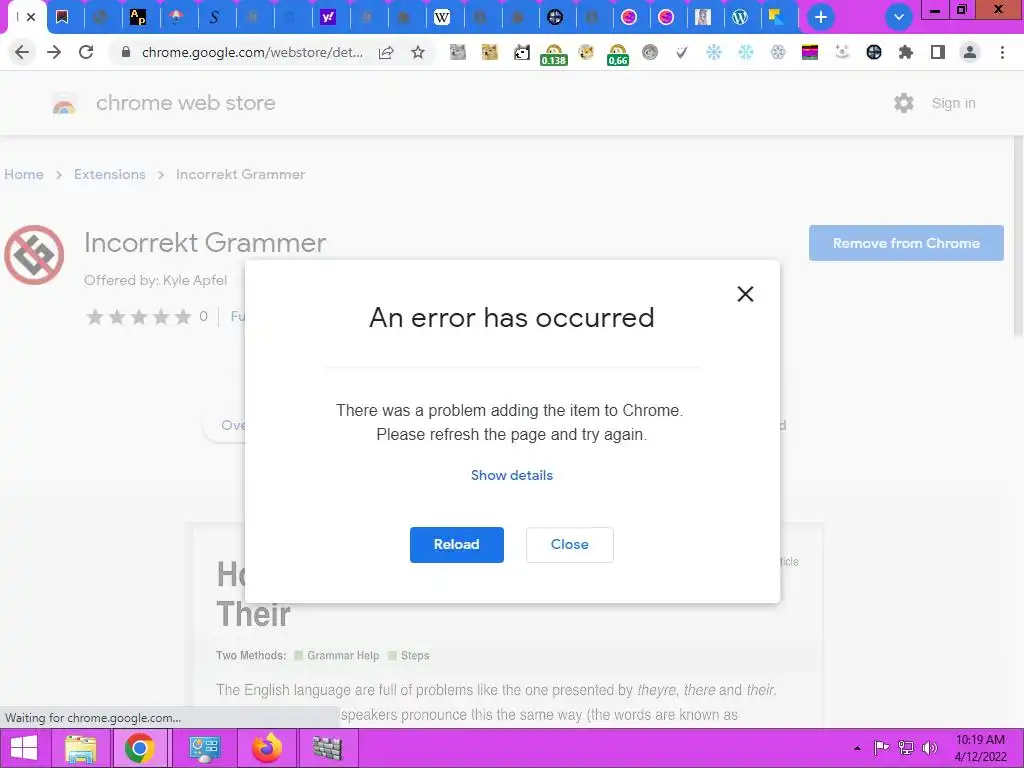
Task: Open Chrome Web Store settings gear
Action: [904, 103]
